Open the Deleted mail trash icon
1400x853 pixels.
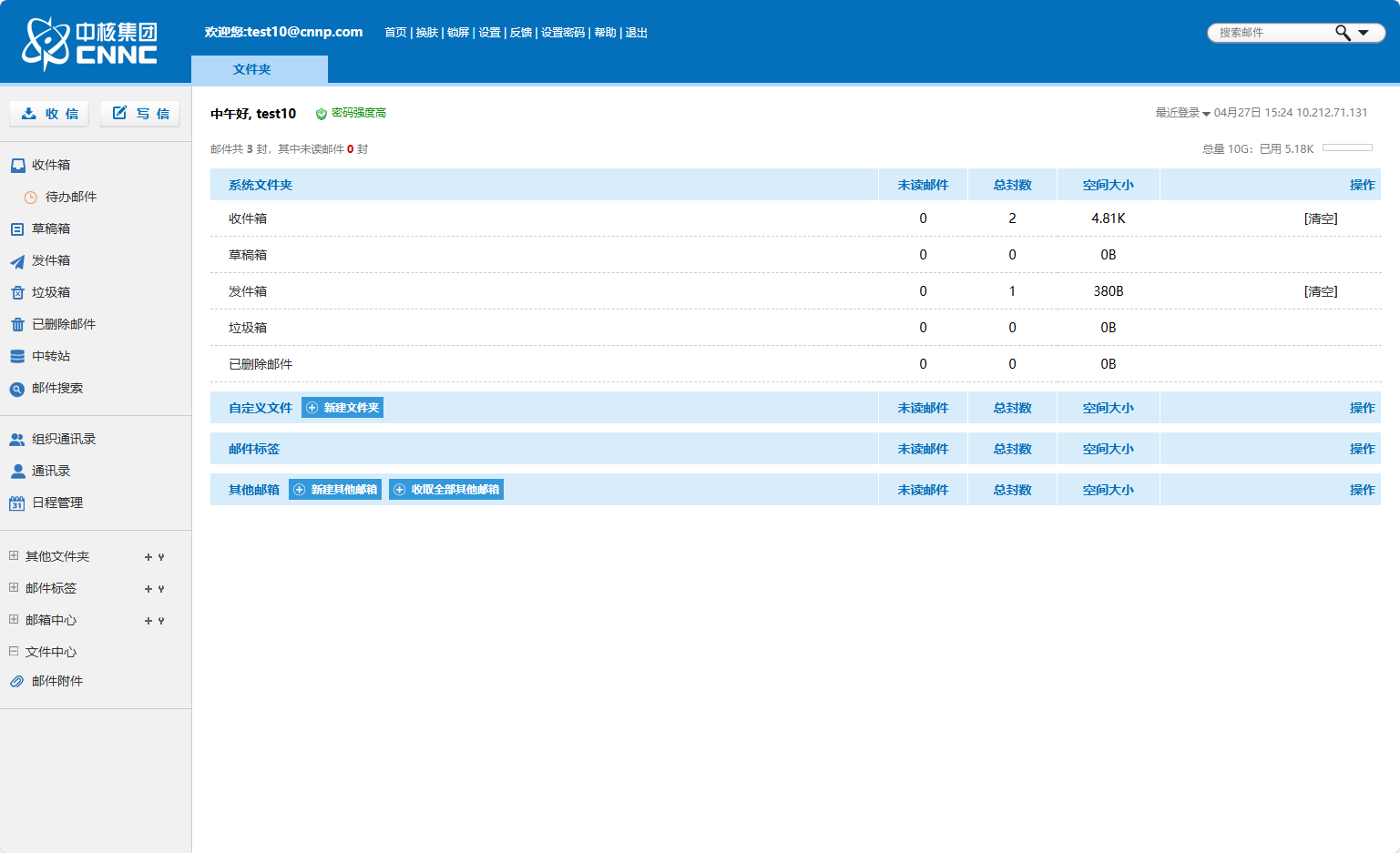tap(17, 325)
